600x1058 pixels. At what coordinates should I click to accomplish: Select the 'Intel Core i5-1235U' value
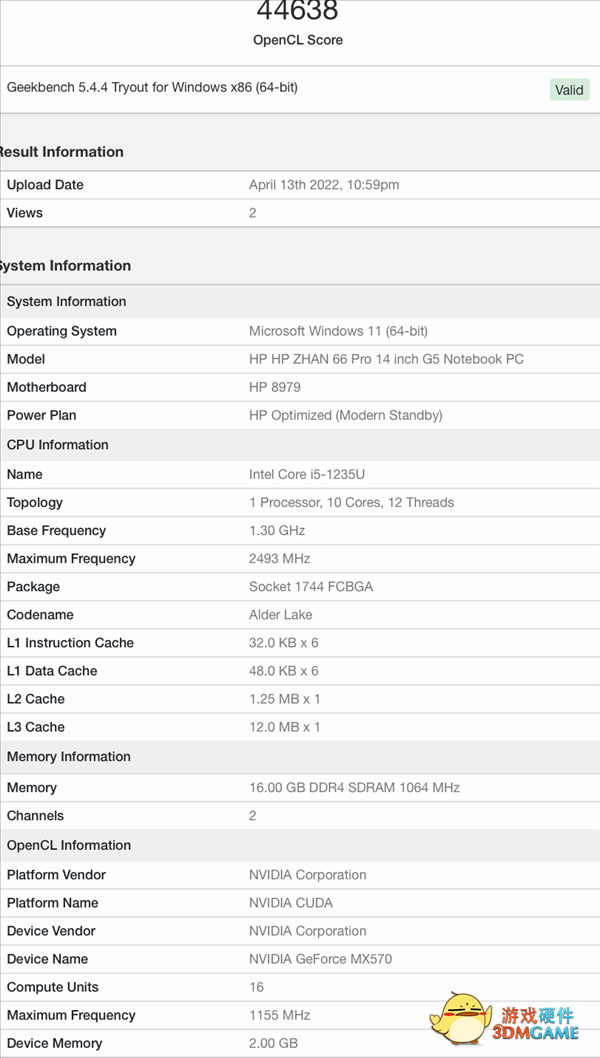click(x=307, y=474)
